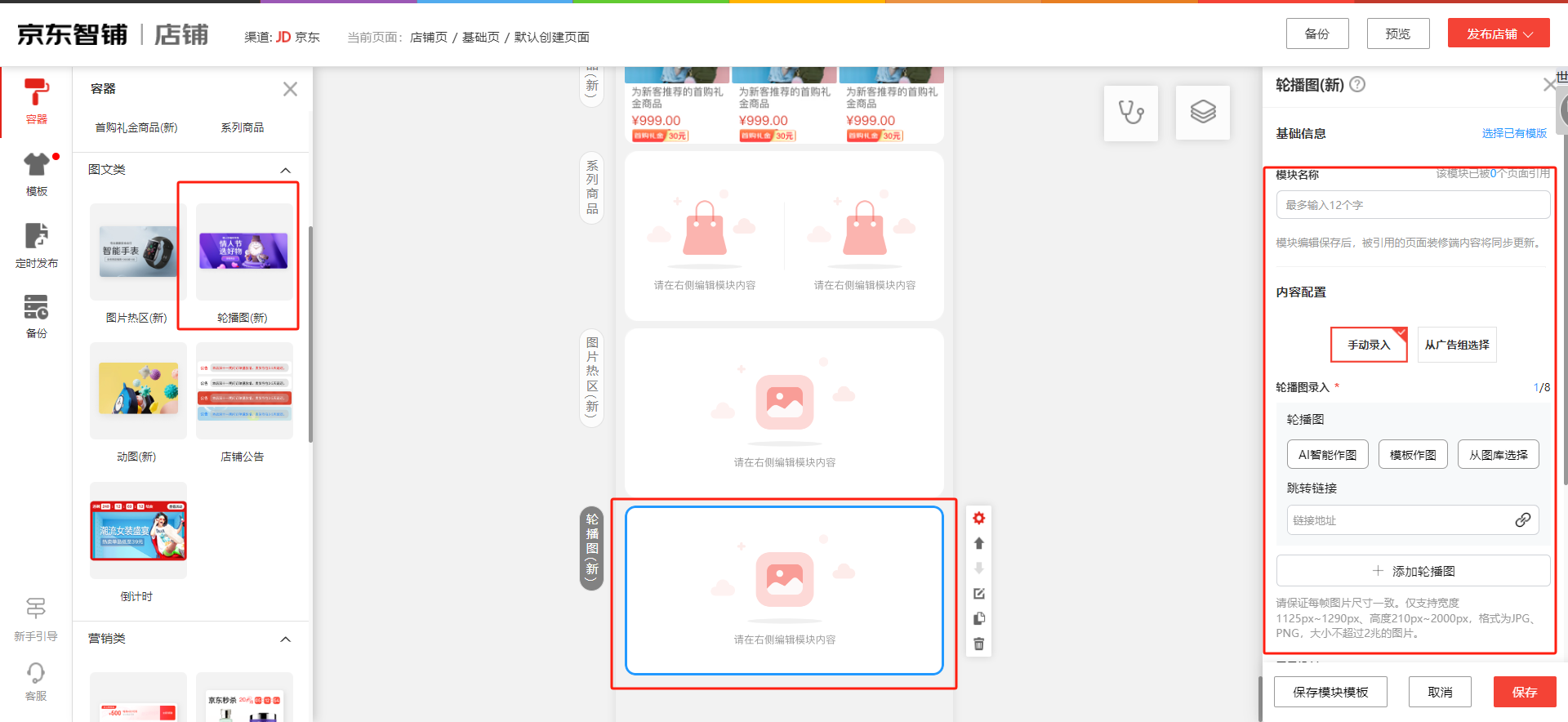Move module up with arrow icon
The height and width of the screenshot is (722, 1568).
click(x=978, y=543)
